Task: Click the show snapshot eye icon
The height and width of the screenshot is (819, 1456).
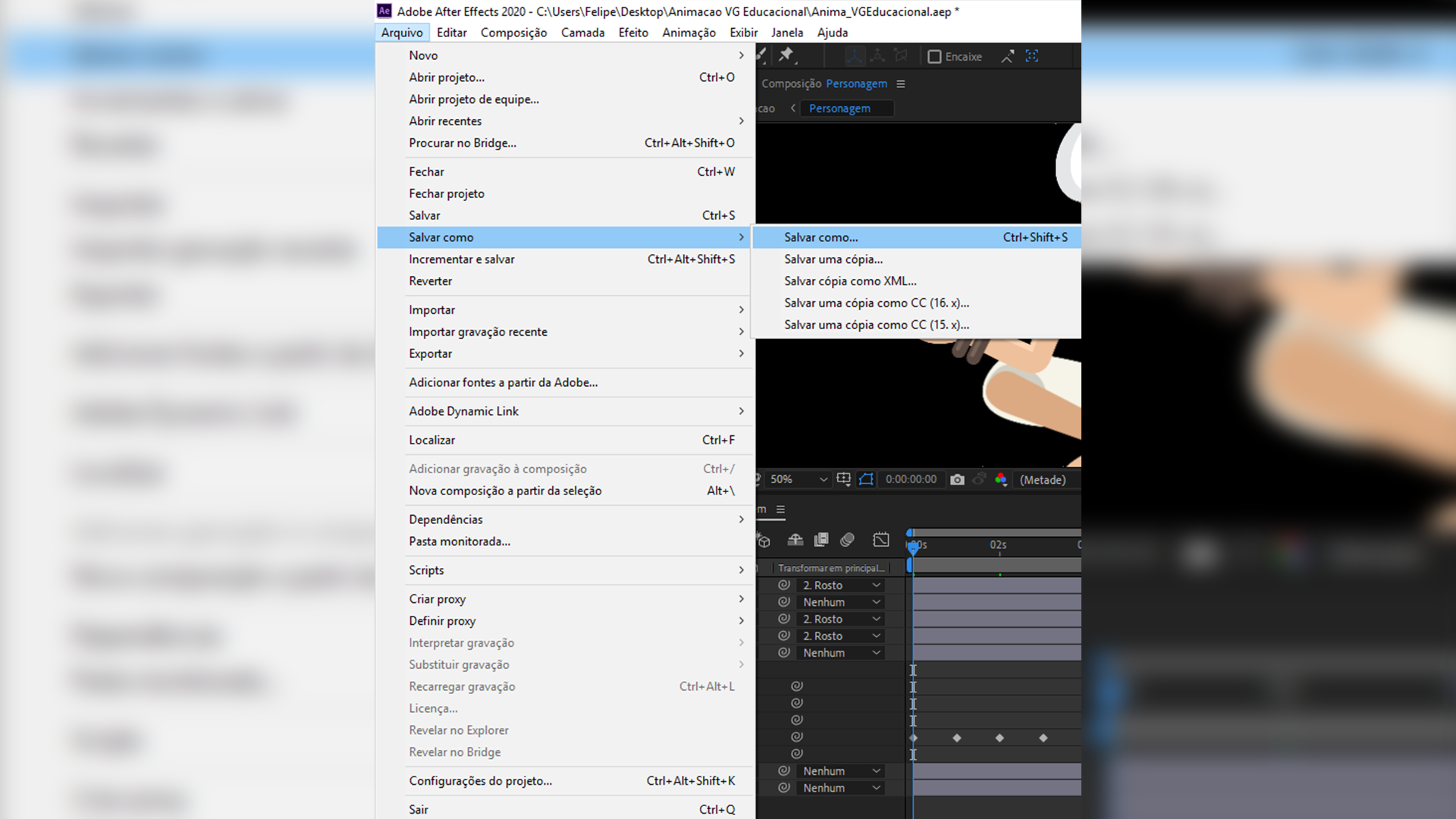Action: click(x=979, y=479)
